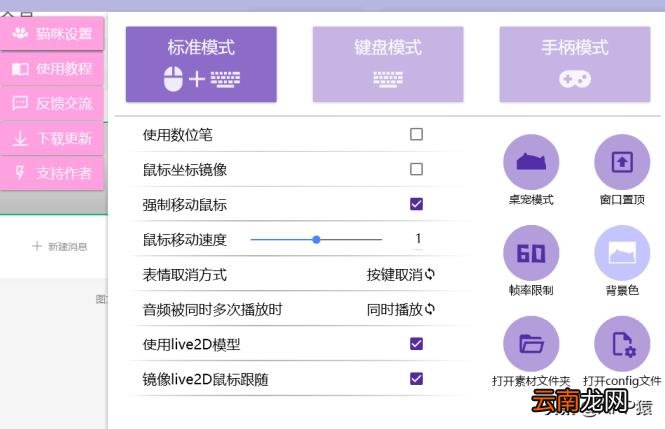This screenshot has height=429, width=665.
Task: Open 反馈交流 from the pink sidebar
Action: click(52, 103)
